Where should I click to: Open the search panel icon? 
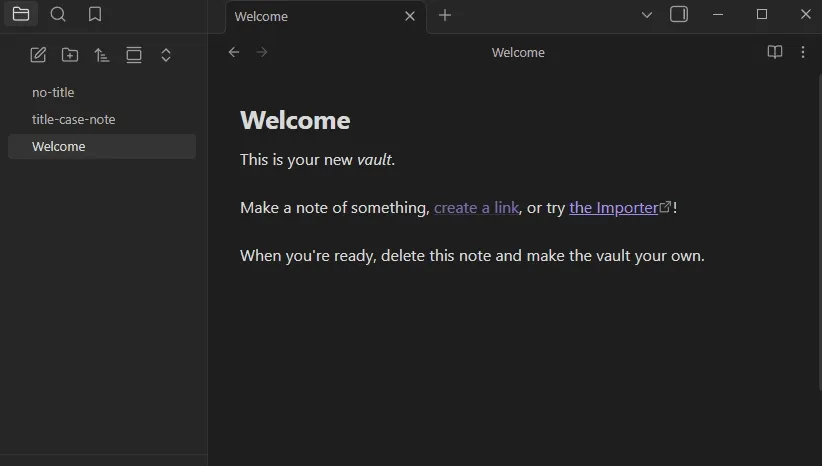(x=58, y=14)
